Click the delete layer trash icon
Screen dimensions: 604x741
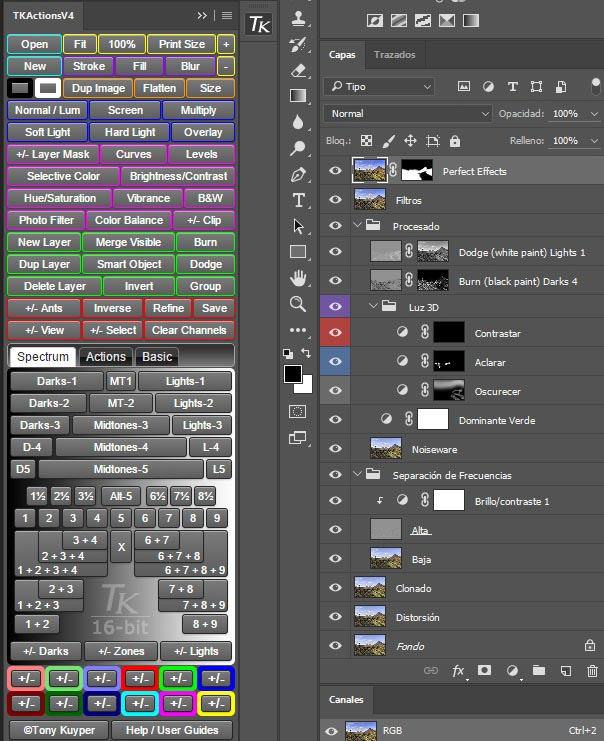(x=592, y=671)
